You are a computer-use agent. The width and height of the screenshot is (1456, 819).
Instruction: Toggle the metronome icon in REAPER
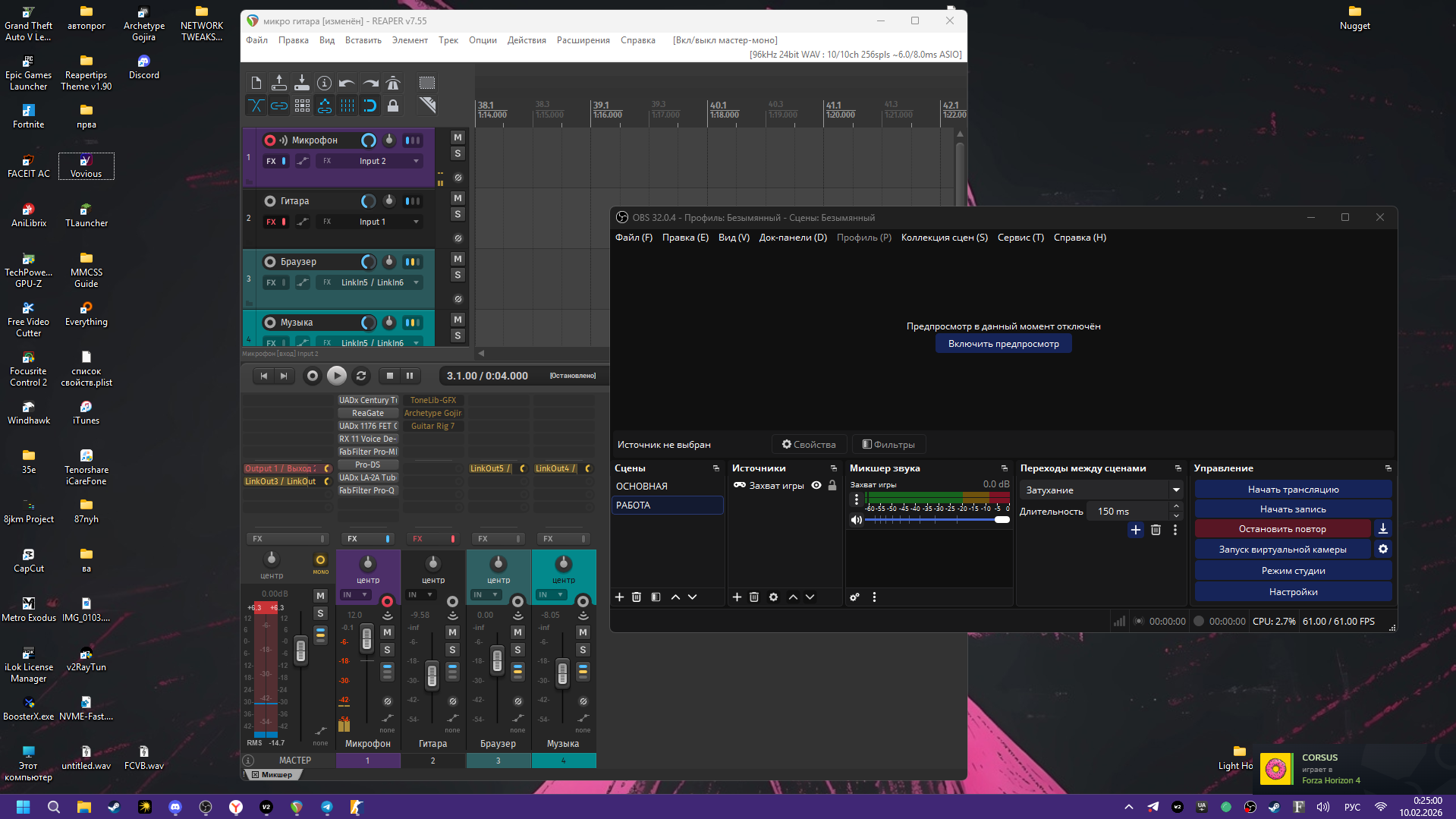pos(393,83)
